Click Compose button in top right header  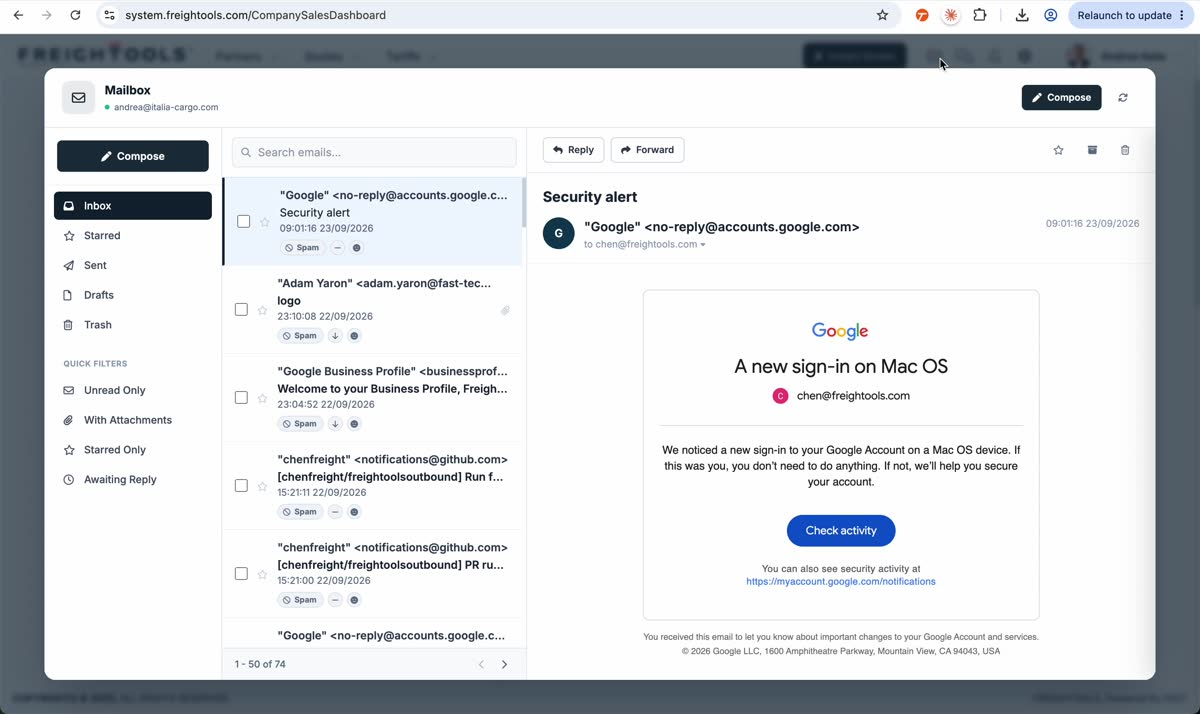pos(1061,98)
